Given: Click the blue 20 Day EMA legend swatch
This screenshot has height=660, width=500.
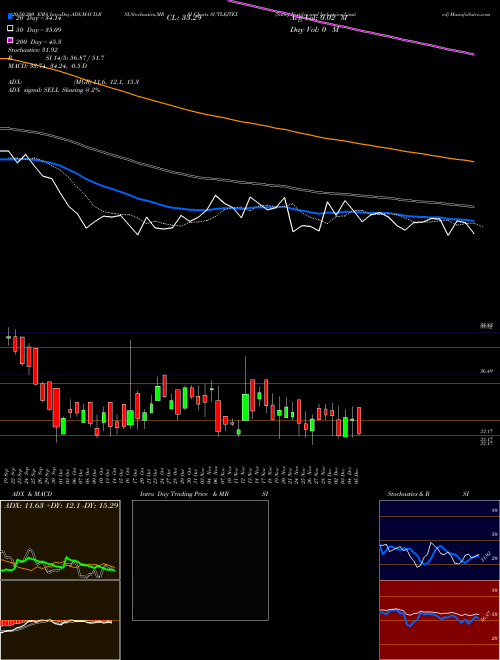Looking at the screenshot, I should click(10, 17).
